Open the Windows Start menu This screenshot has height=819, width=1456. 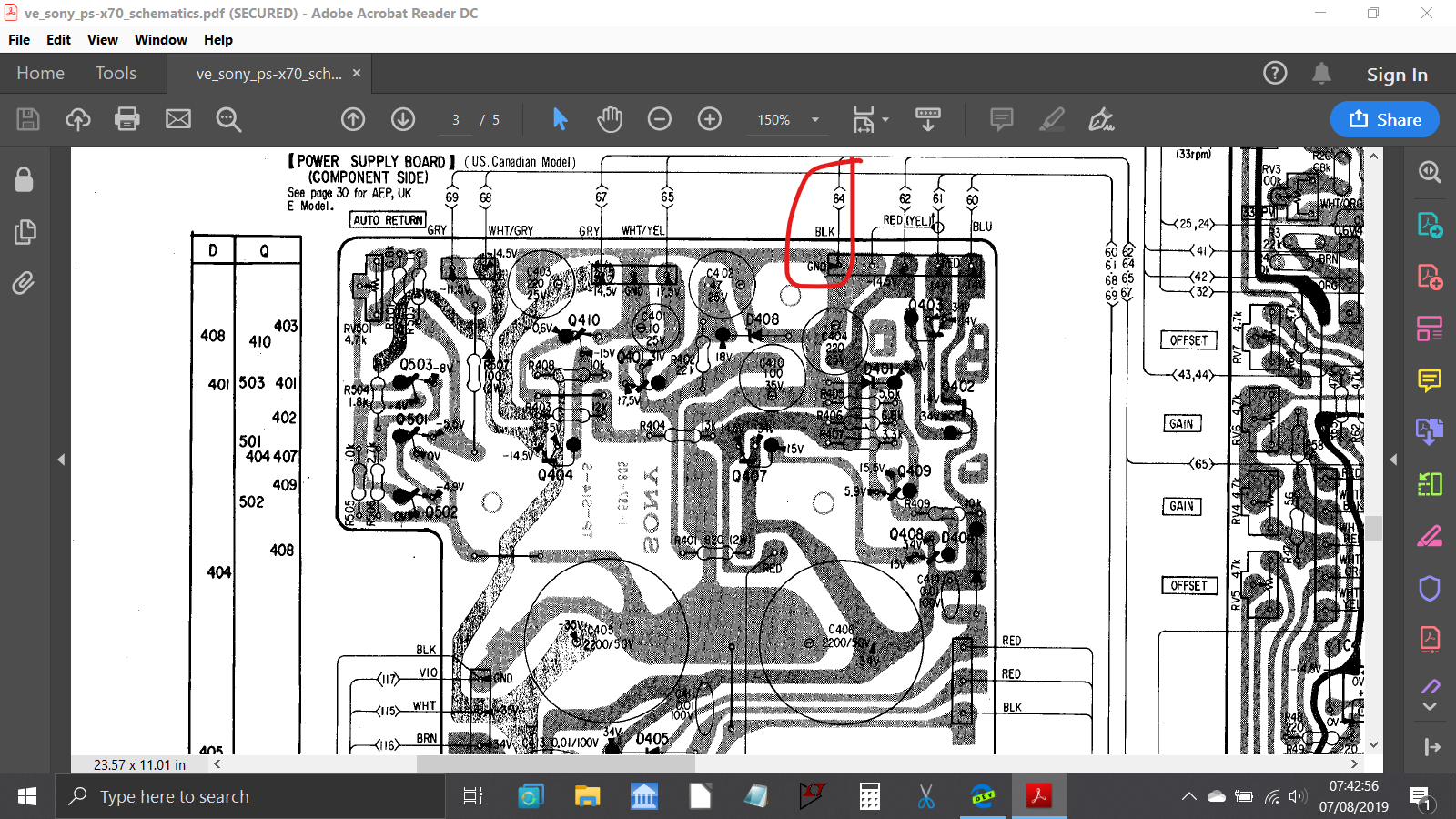pos(27,797)
